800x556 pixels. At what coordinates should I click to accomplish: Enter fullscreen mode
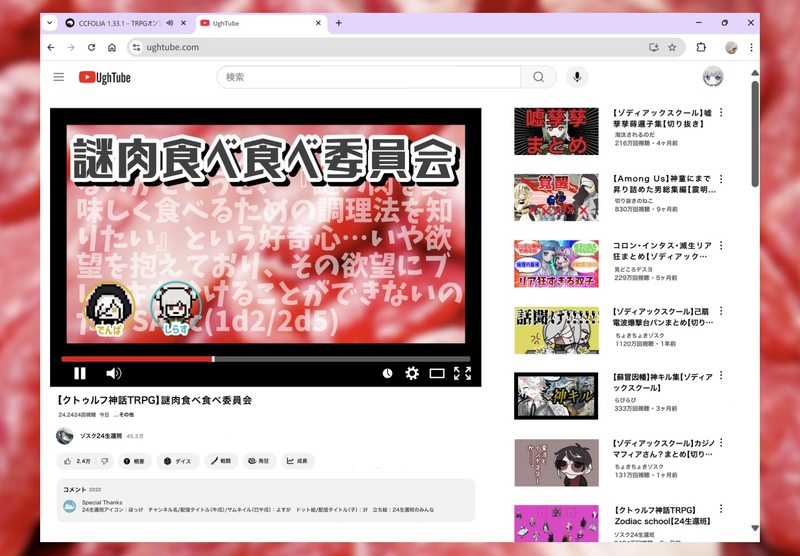tap(462, 373)
